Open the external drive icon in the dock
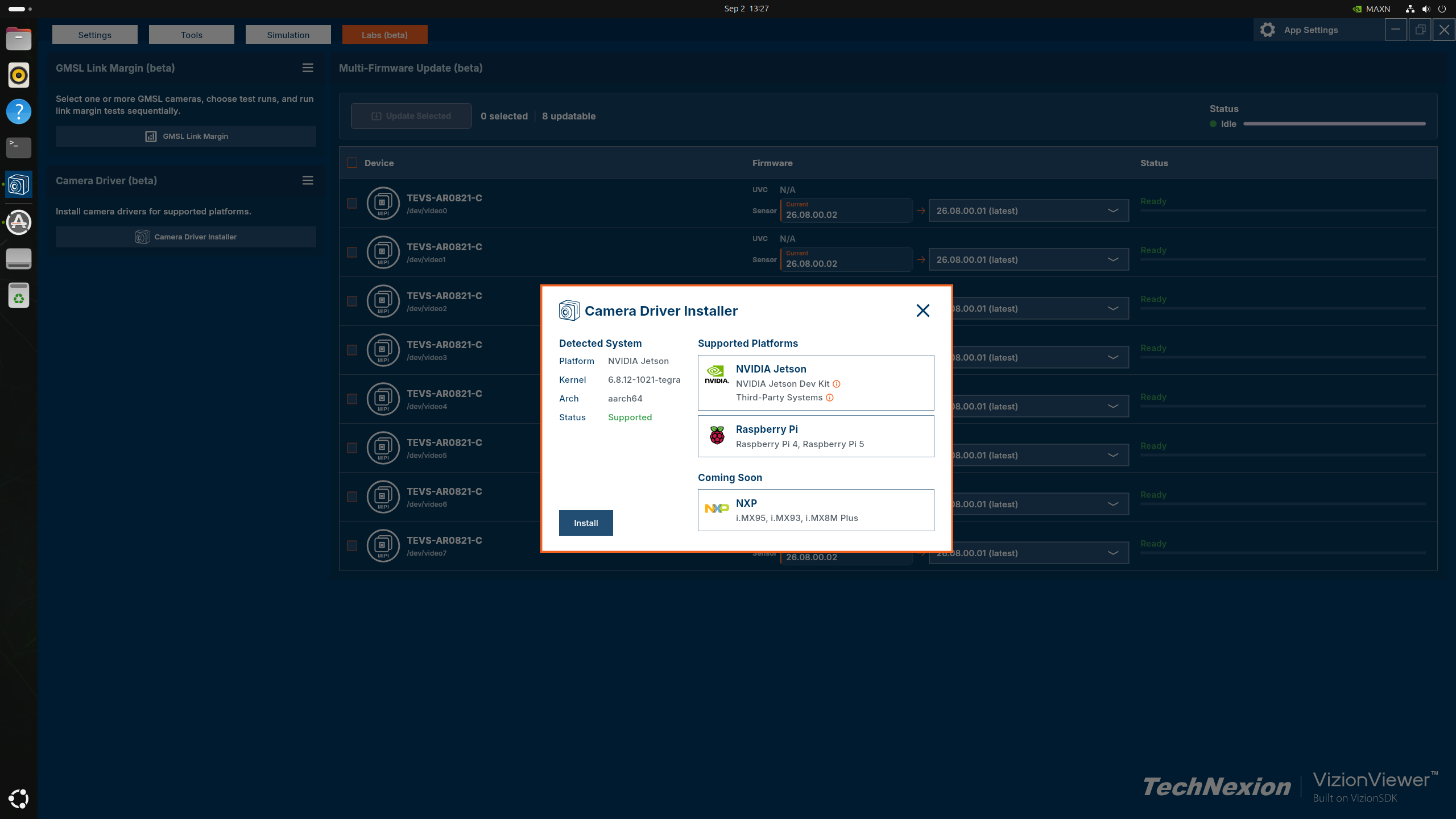The height and width of the screenshot is (819, 1456). (x=19, y=259)
